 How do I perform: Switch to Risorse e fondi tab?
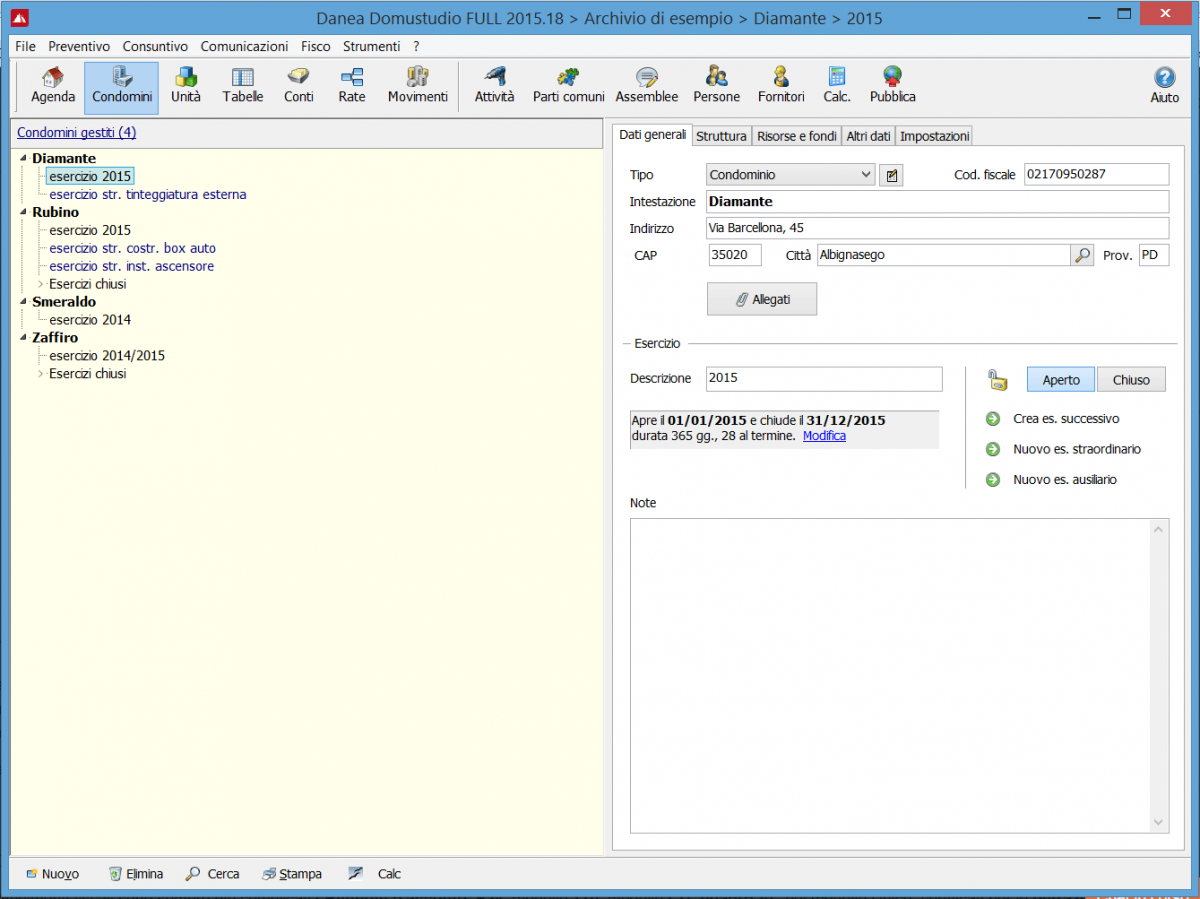pyautogui.click(x=797, y=136)
